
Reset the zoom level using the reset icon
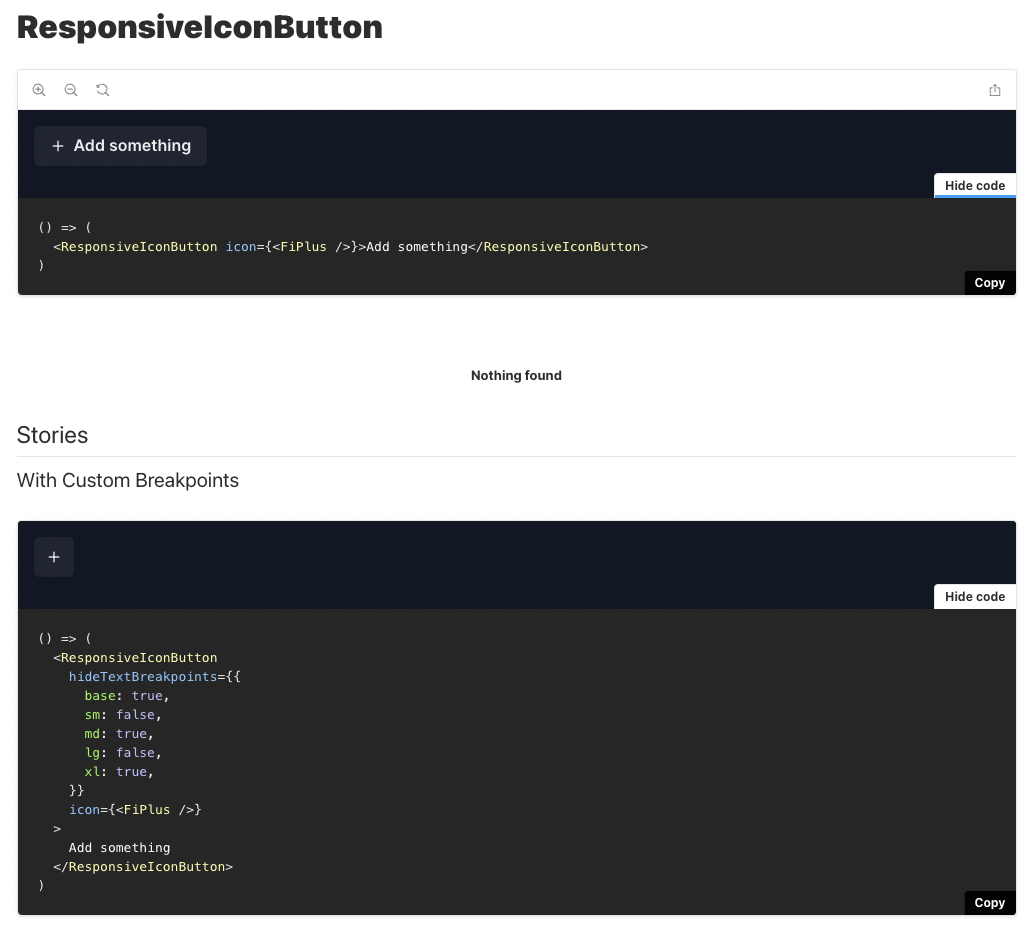pyautogui.click(x=102, y=90)
